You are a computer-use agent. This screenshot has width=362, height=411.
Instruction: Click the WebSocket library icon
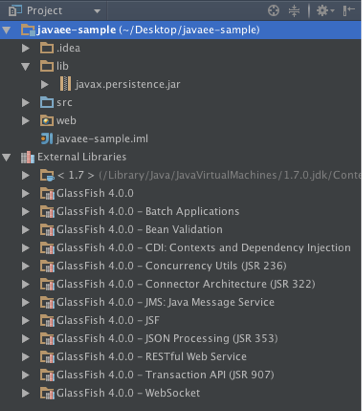47,393
